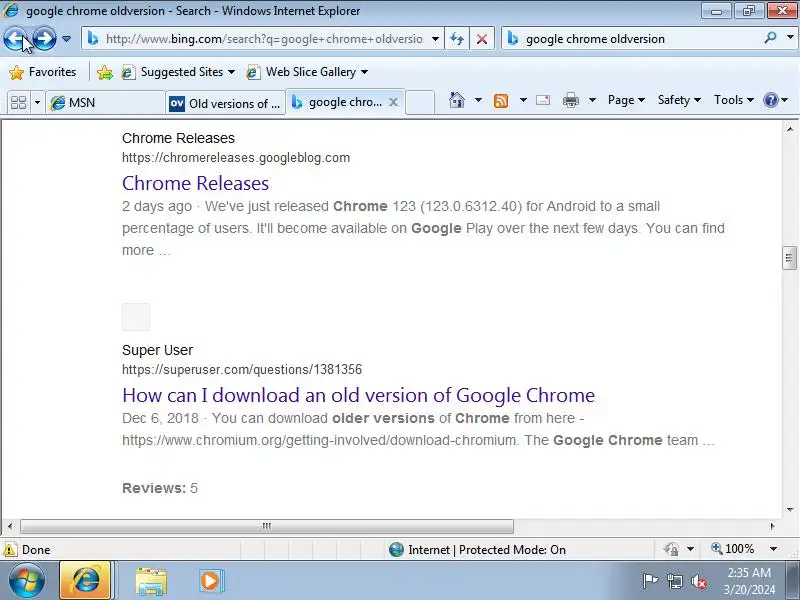
Task: Open the 100% zoom level button
Action: coord(733,549)
